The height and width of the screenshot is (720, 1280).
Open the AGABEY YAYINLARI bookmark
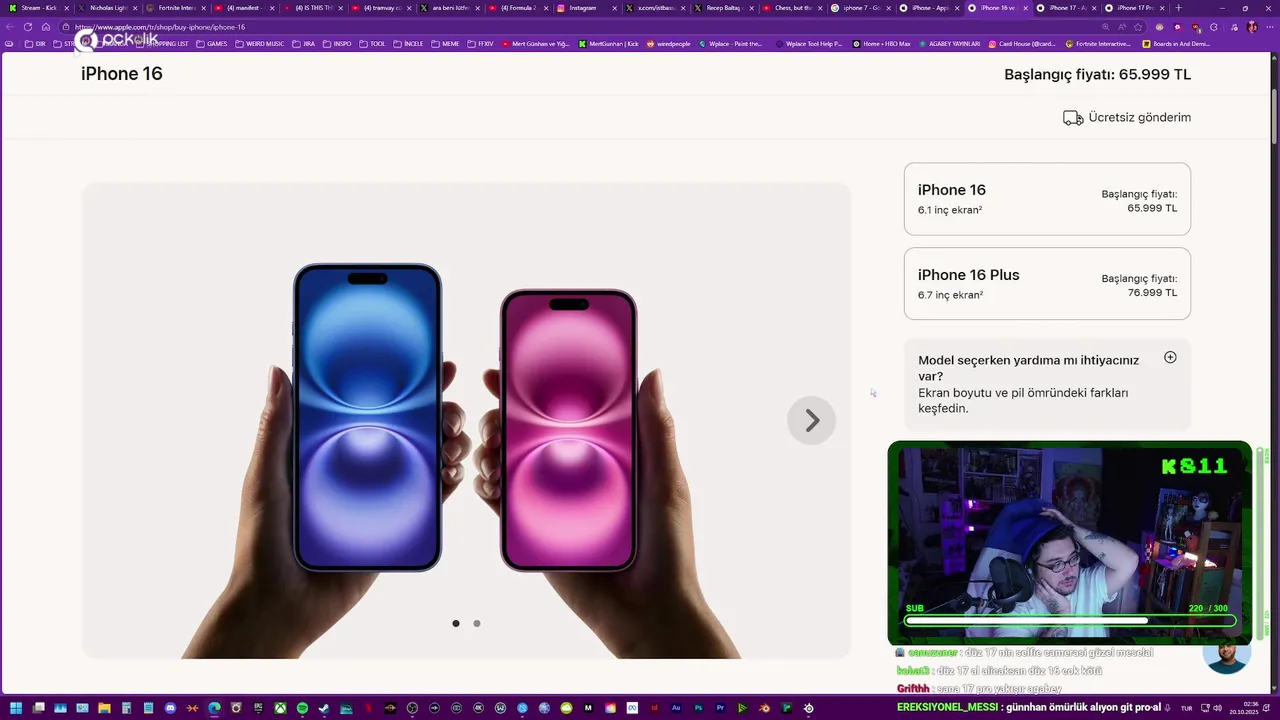949,44
